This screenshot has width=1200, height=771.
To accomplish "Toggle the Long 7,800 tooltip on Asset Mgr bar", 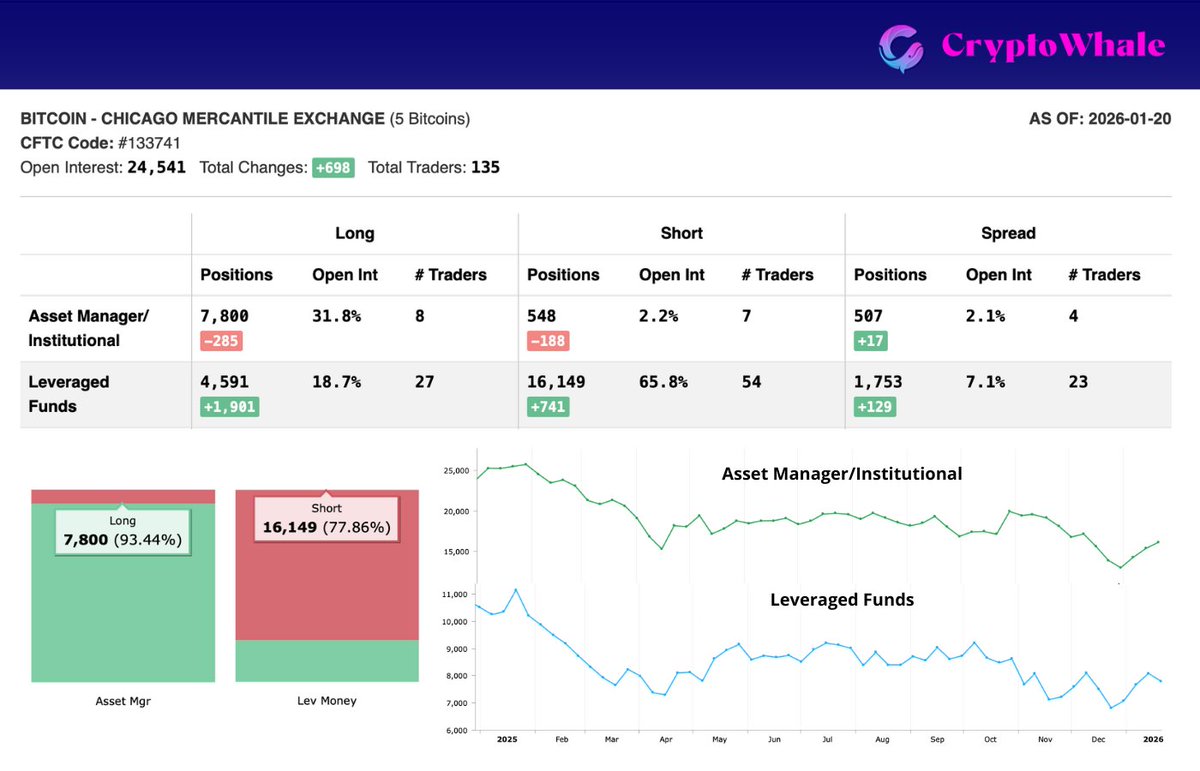I will [122, 529].
